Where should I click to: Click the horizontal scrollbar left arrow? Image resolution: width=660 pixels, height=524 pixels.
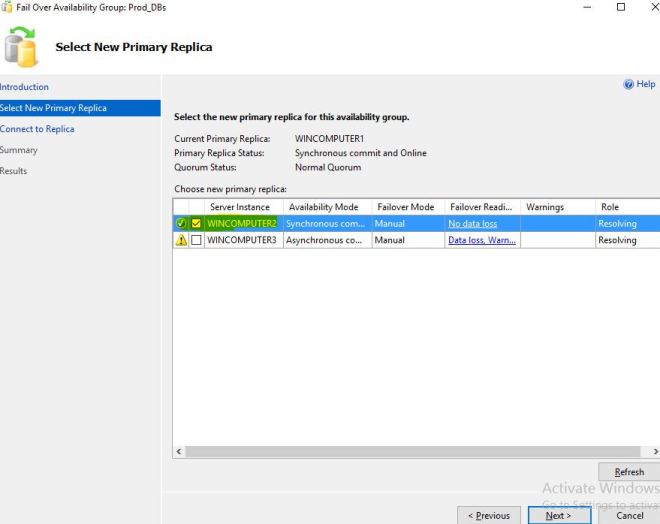pos(179,452)
